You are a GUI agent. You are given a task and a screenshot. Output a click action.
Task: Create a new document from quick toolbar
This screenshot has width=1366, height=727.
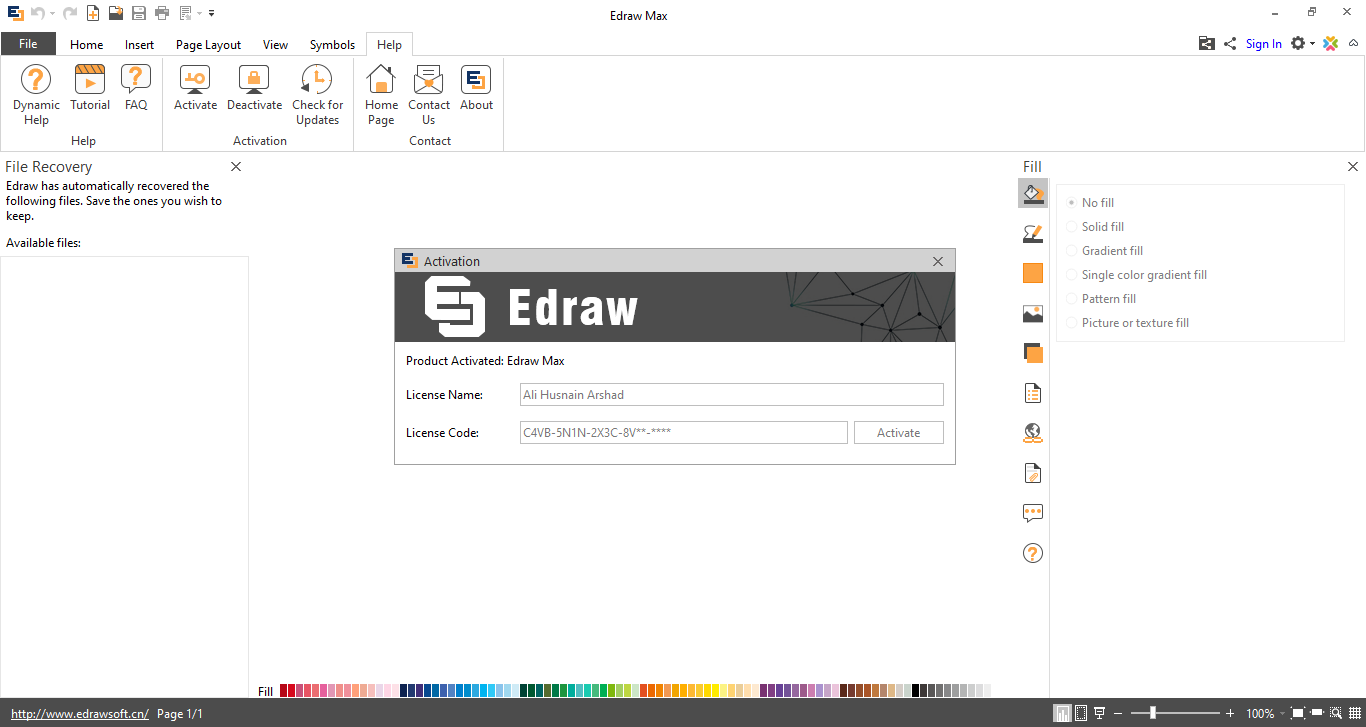click(93, 13)
